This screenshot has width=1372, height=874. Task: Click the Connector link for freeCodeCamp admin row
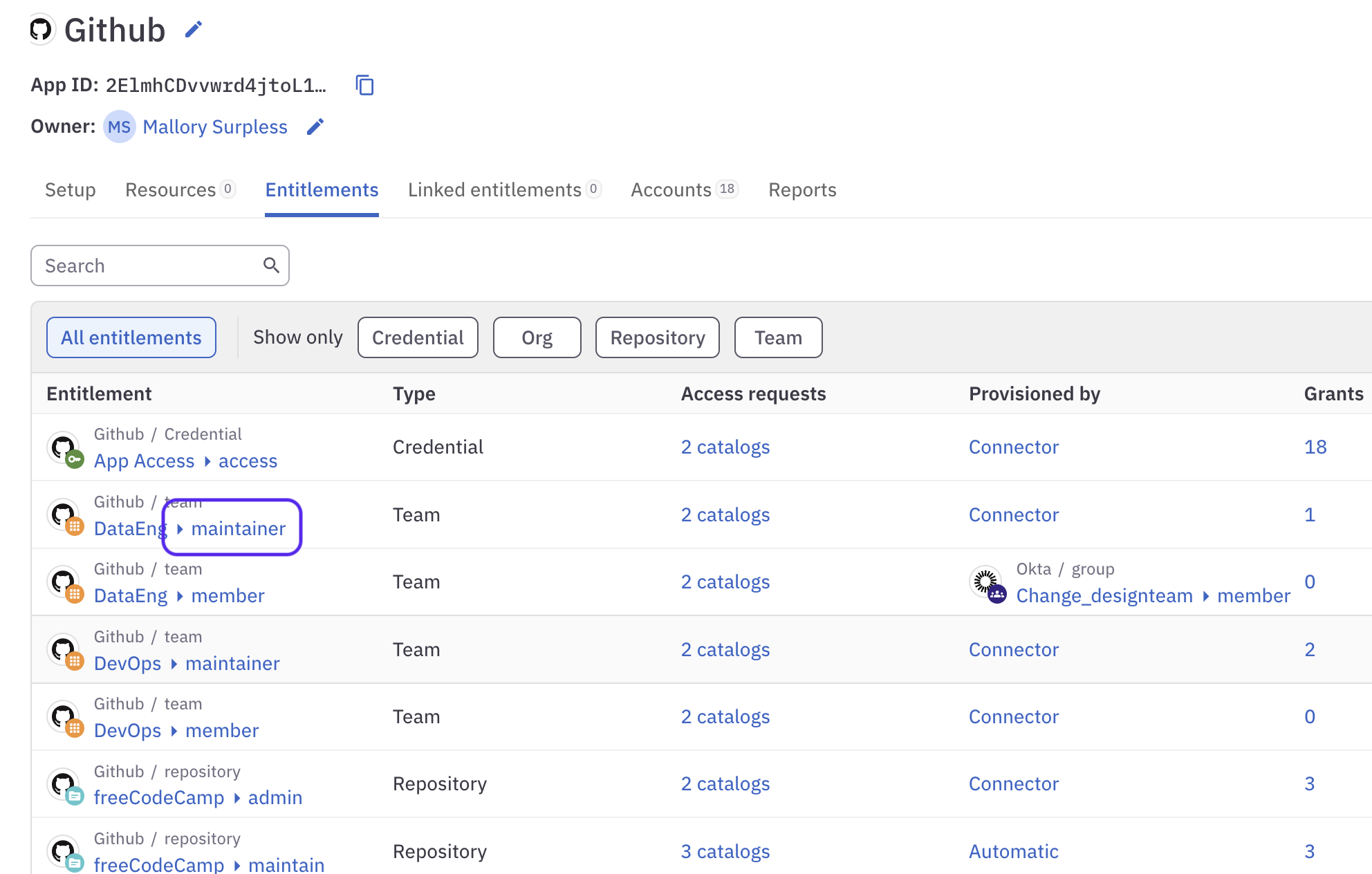(1014, 783)
